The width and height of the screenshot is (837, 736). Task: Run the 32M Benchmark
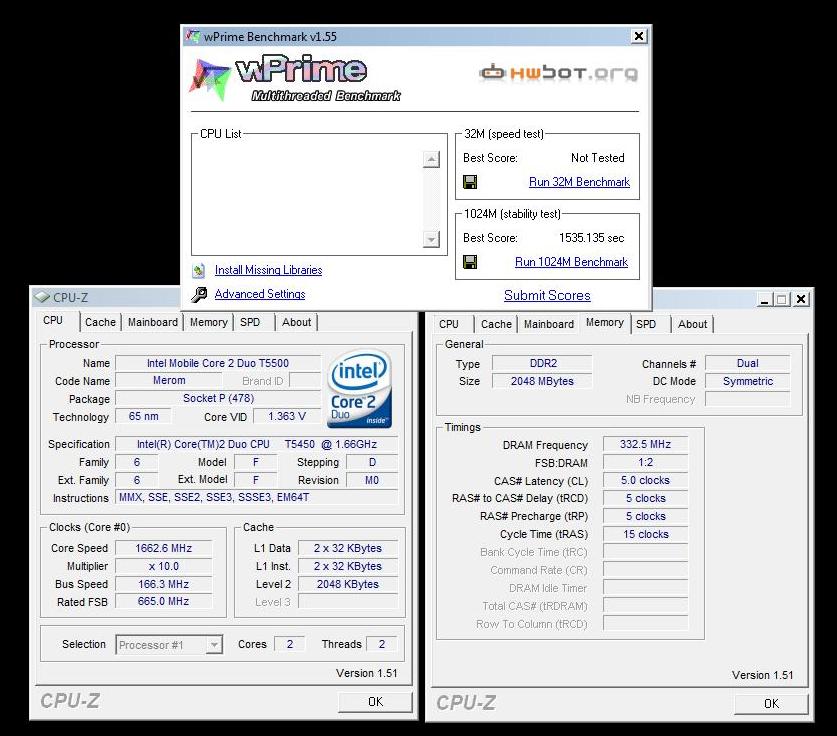(x=579, y=182)
